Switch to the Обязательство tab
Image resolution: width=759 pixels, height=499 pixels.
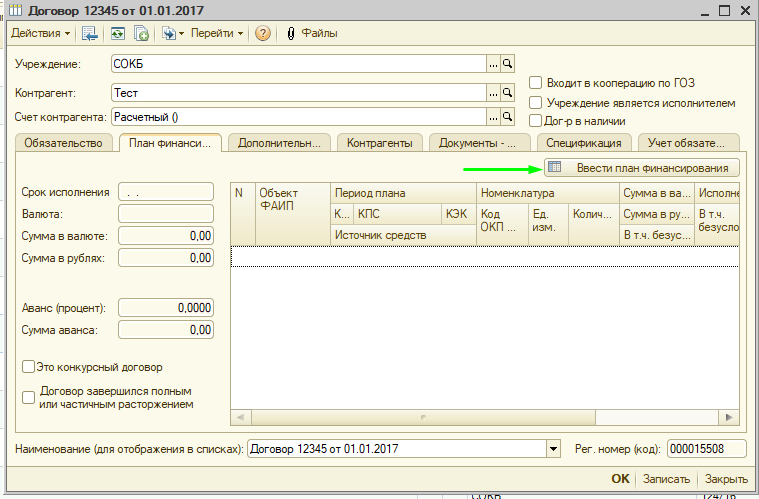[x=64, y=143]
